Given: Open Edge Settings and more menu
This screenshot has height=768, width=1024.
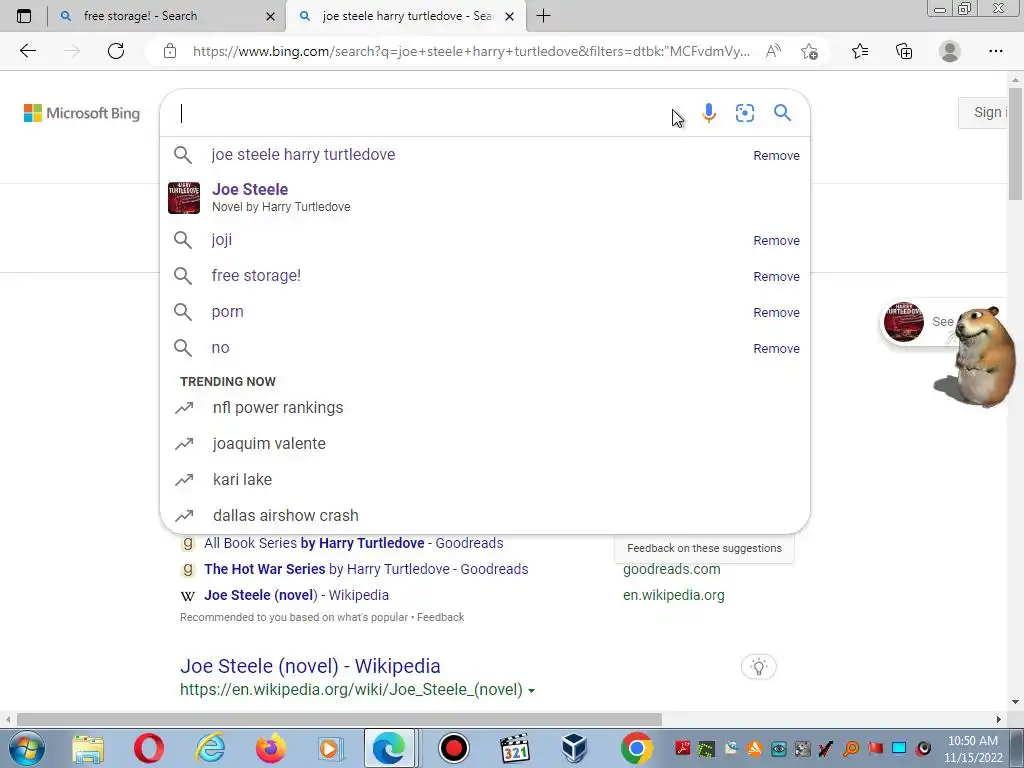Looking at the screenshot, I should pyautogui.click(x=995, y=51).
